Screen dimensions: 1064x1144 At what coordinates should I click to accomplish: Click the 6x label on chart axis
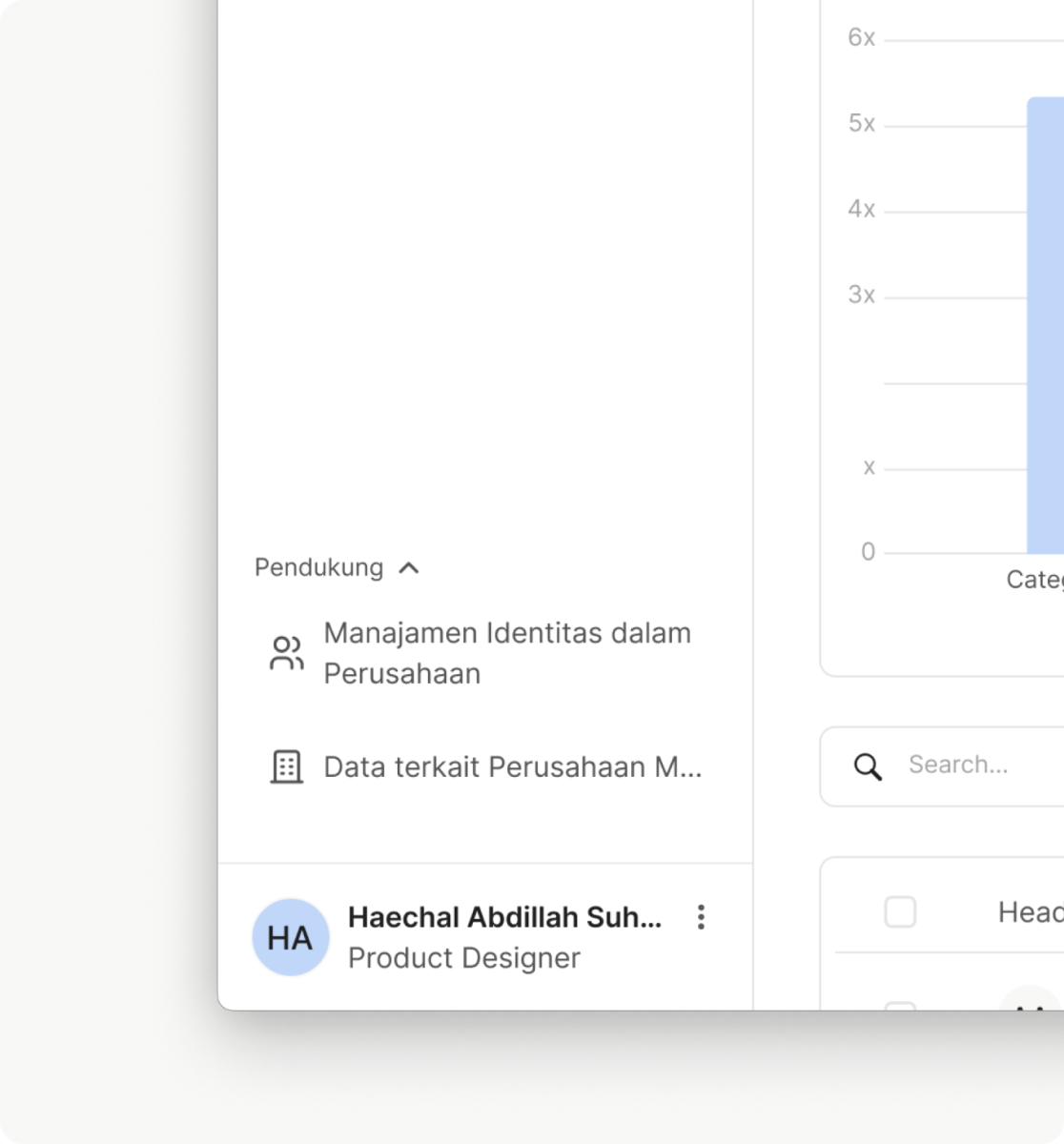pos(861,38)
